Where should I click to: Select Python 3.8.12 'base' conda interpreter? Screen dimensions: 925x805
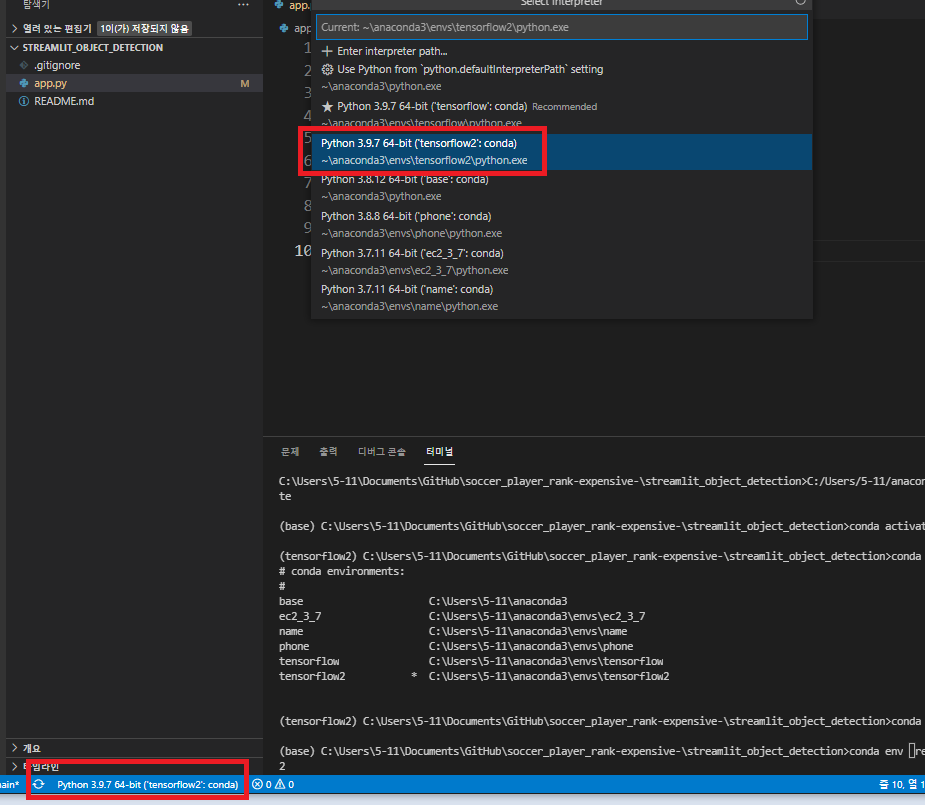click(x=562, y=188)
